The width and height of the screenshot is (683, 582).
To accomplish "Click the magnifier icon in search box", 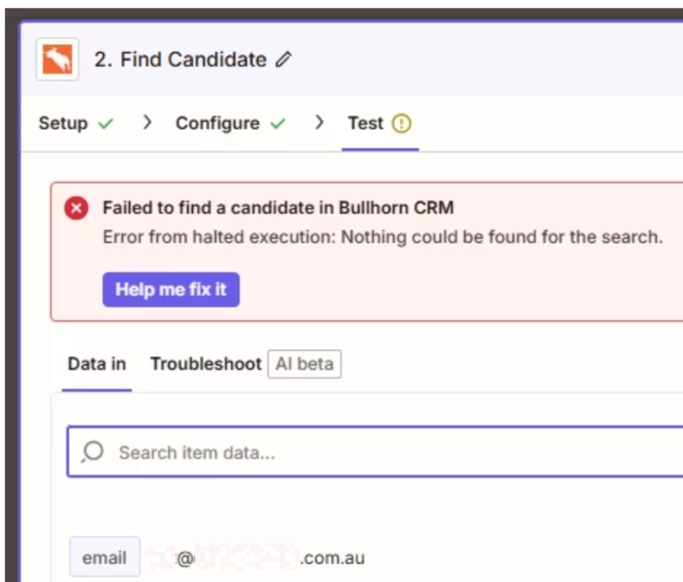I will click(x=93, y=452).
